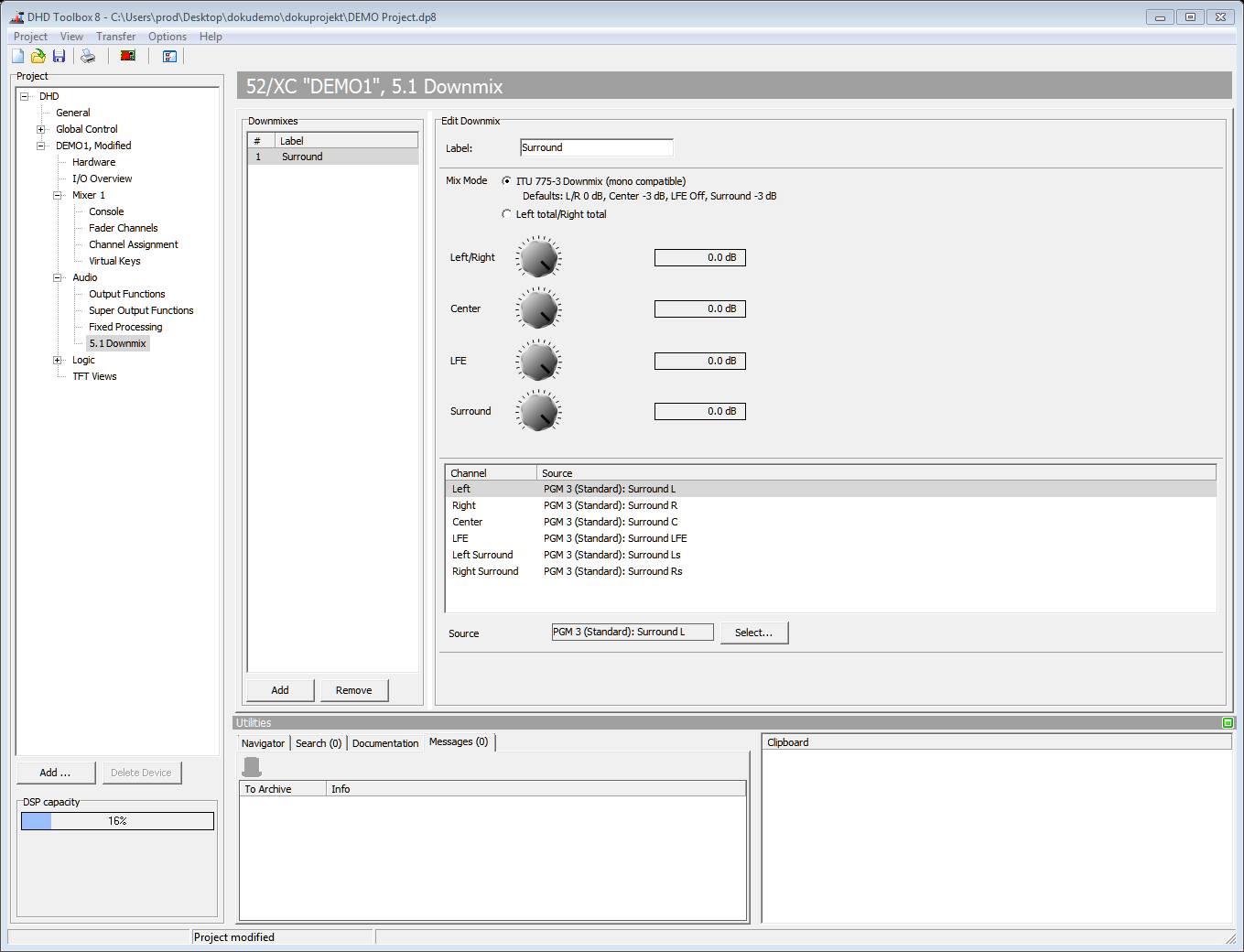
Task: Select TFT Views tree item
Action: (94, 376)
